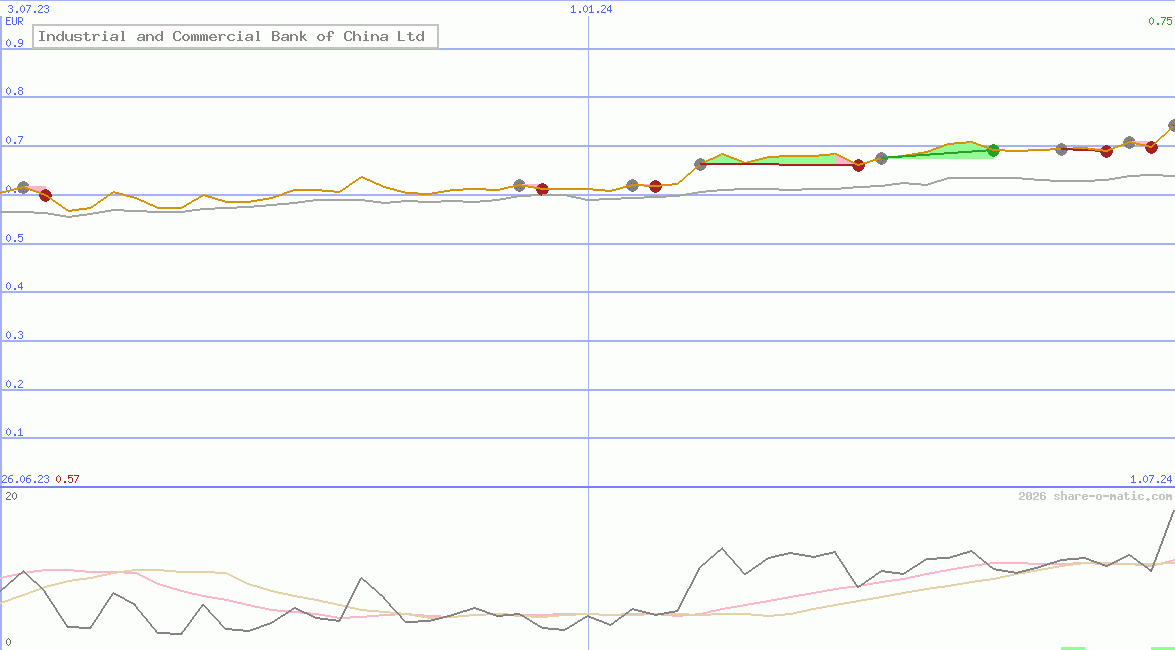
Task: Click the red 0.57 starting price value
Action: click(x=67, y=479)
